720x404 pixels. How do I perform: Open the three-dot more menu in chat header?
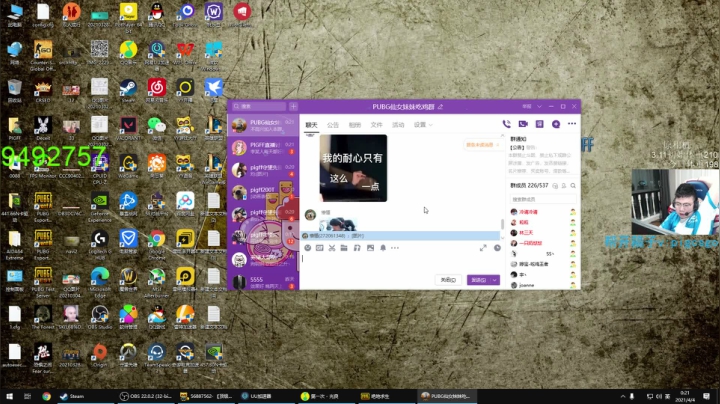(x=572, y=123)
